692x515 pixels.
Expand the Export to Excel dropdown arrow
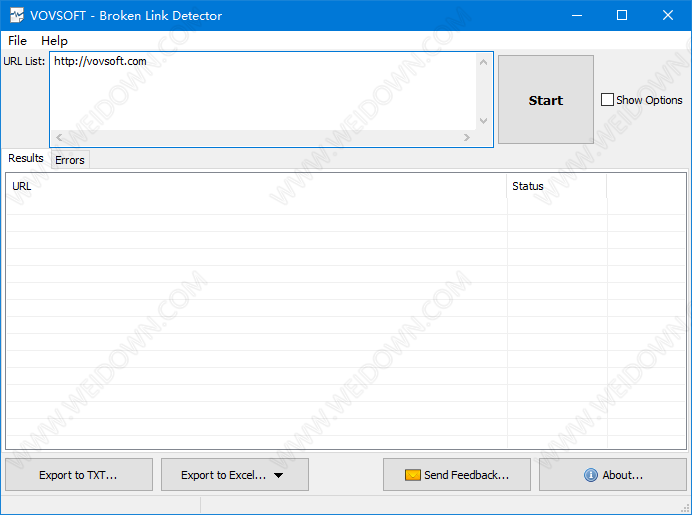tap(278, 475)
